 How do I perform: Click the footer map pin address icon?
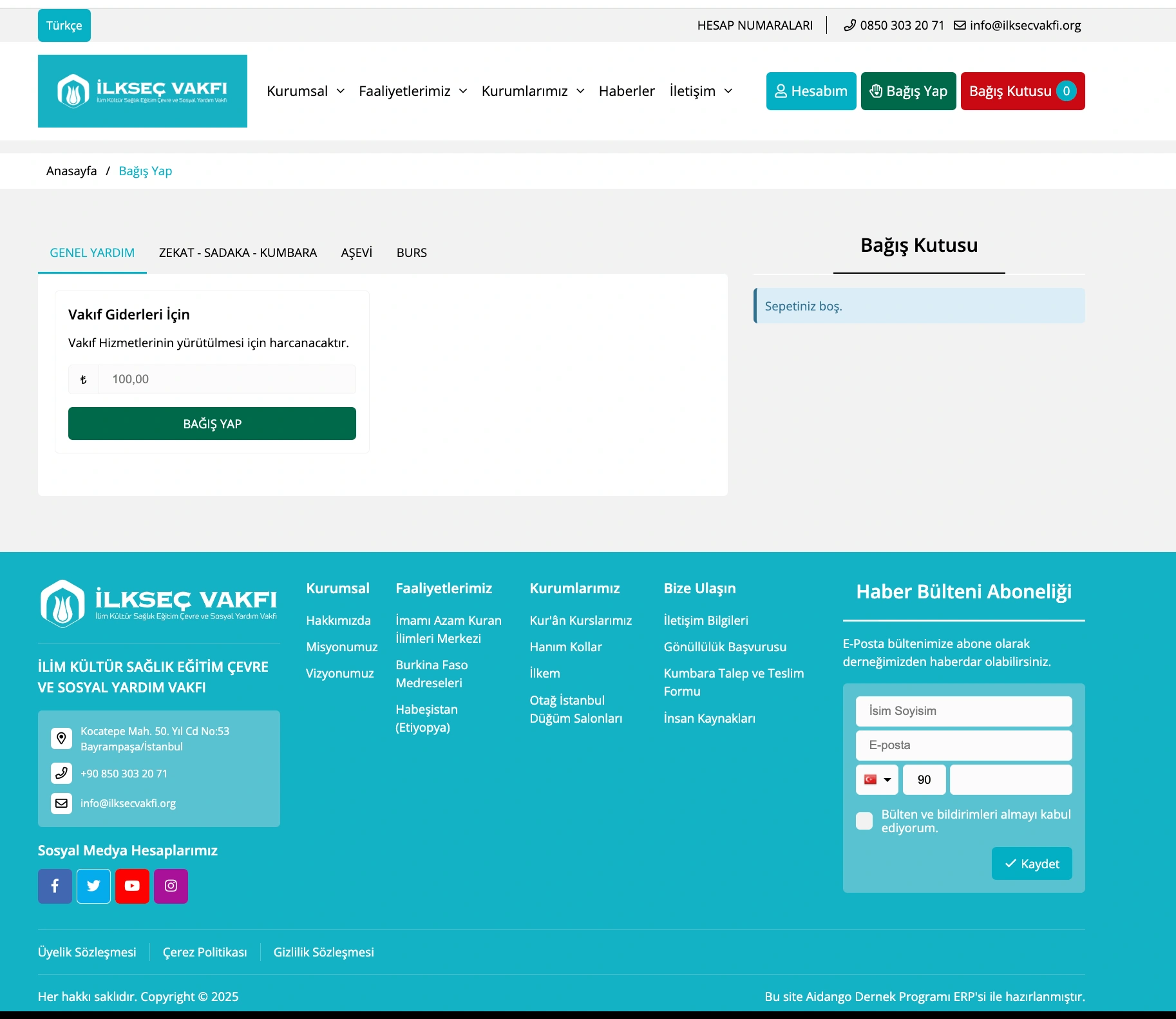[61, 738]
